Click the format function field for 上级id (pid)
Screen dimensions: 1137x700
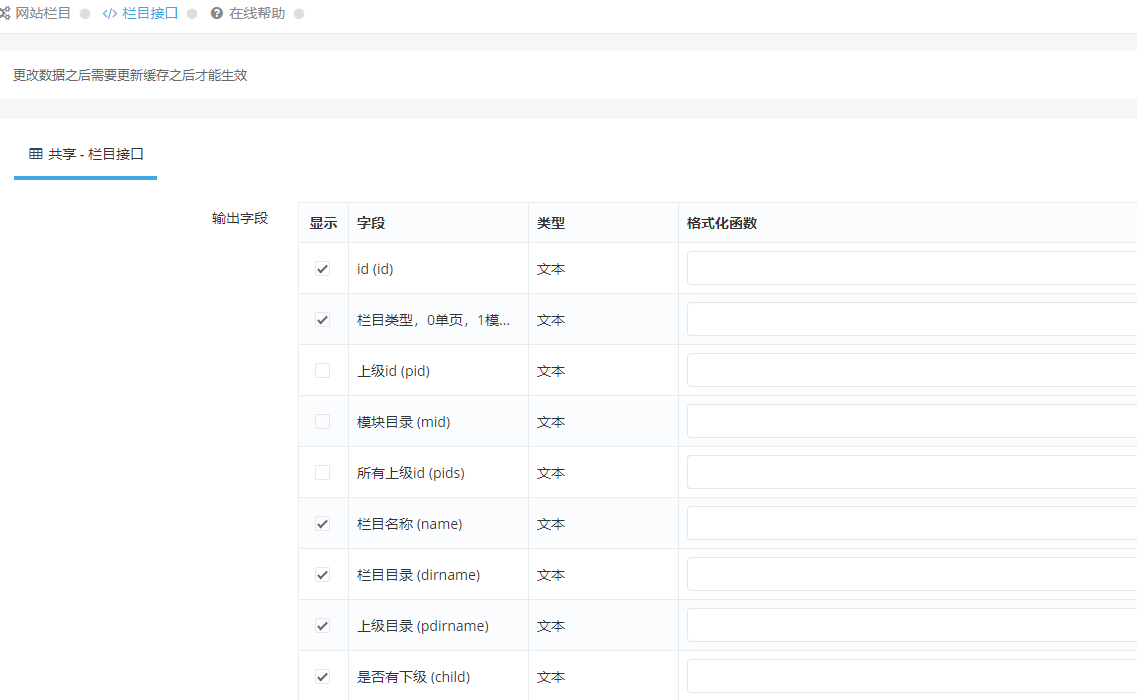[x=912, y=370]
